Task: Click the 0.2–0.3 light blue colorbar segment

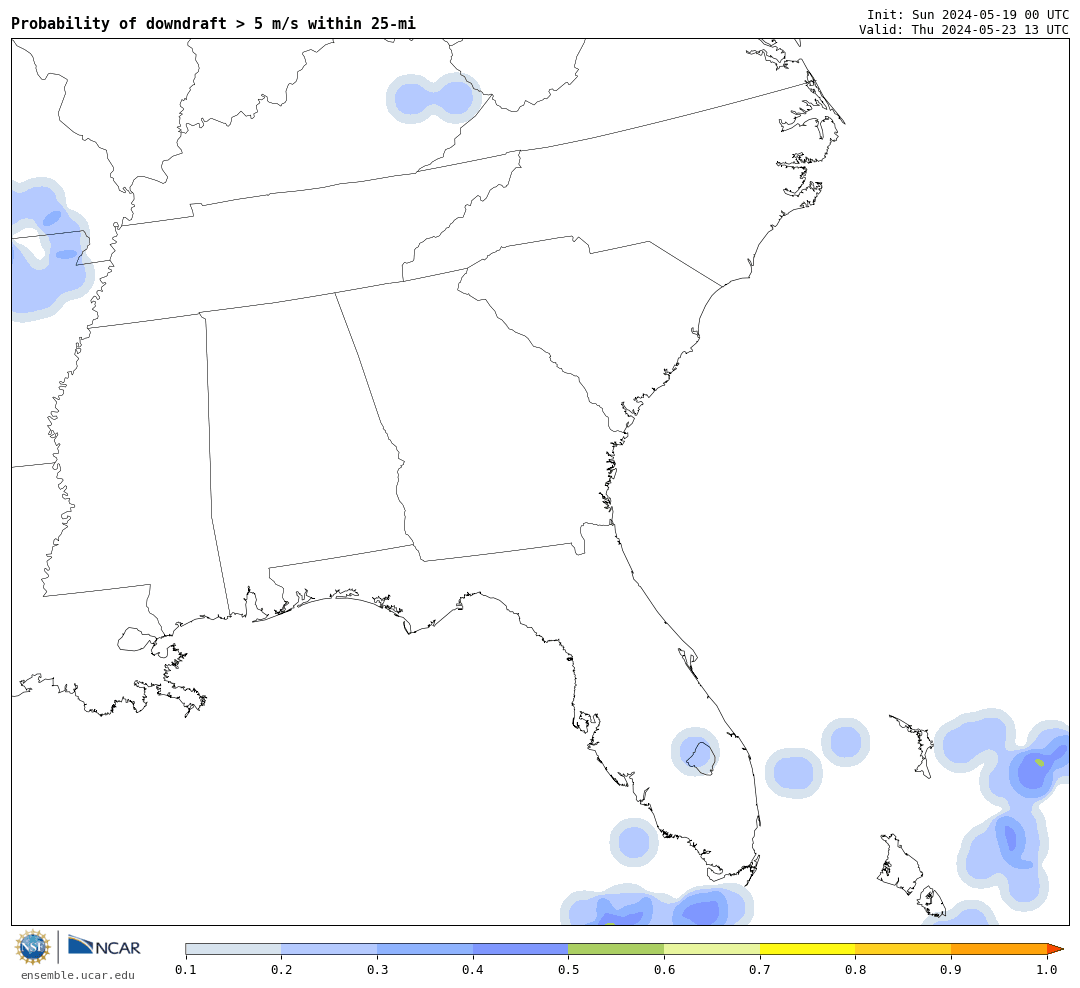Action: pyautogui.click(x=329, y=949)
